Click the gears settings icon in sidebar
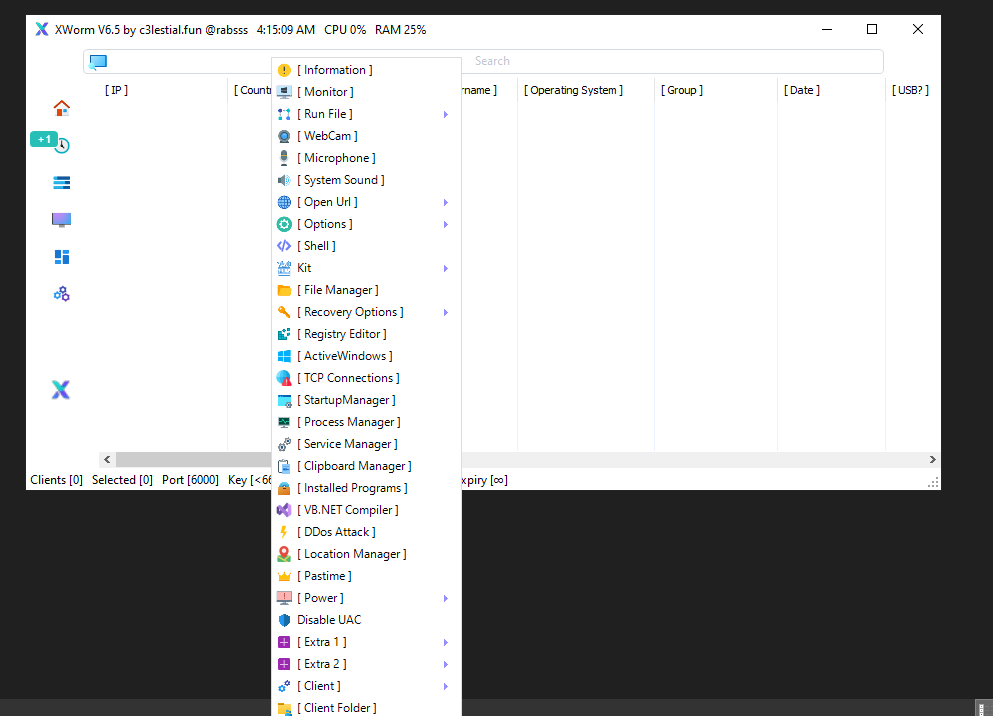The image size is (993, 716). (x=62, y=294)
